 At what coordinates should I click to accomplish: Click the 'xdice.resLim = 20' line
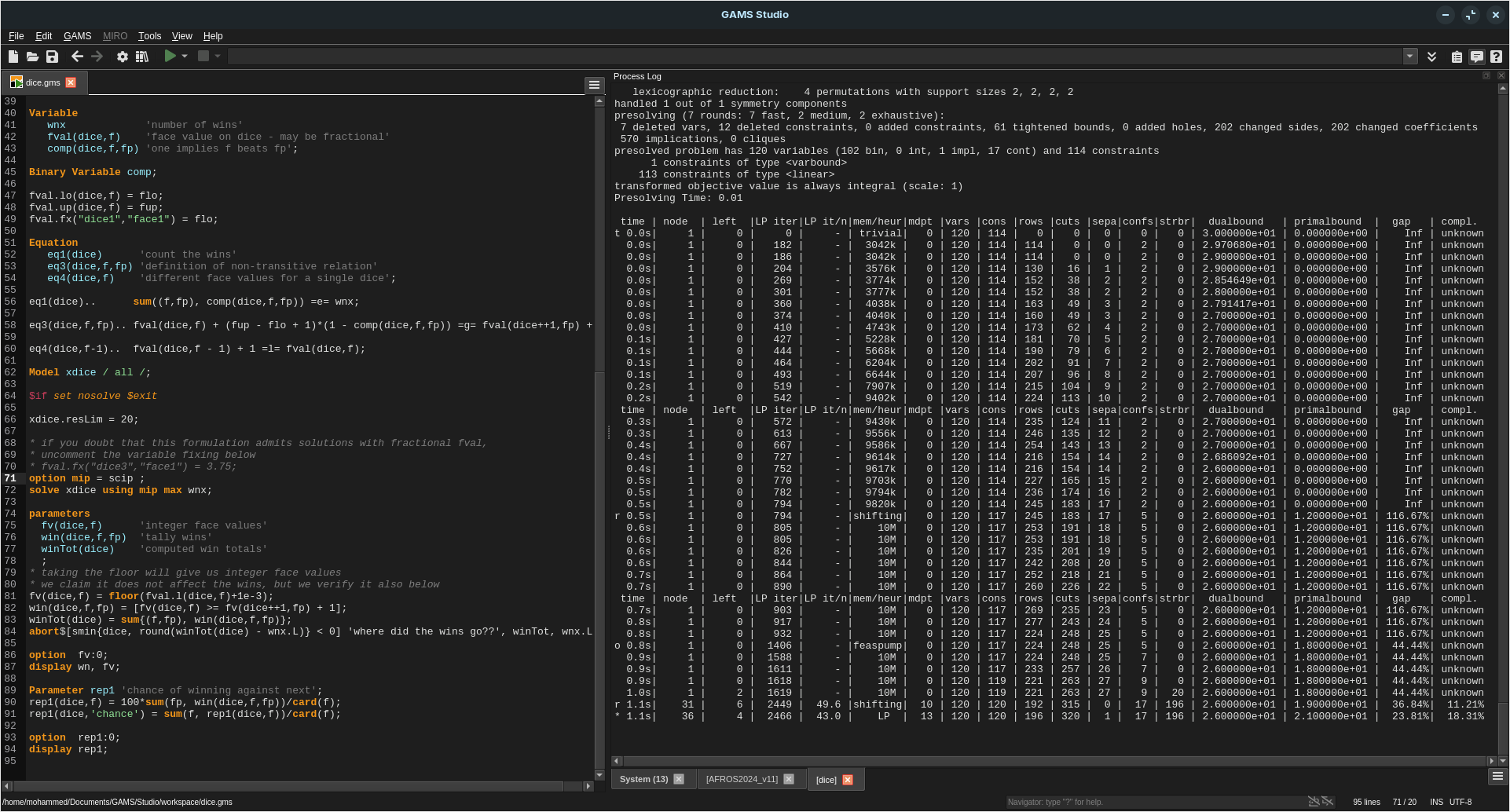[83, 419]
